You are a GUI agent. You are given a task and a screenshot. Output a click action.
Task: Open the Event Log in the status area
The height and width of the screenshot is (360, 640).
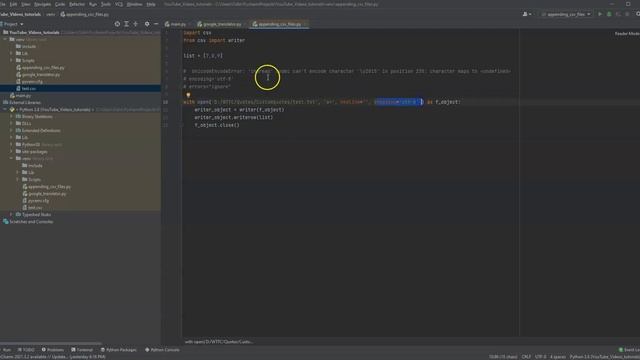[629, 350]
